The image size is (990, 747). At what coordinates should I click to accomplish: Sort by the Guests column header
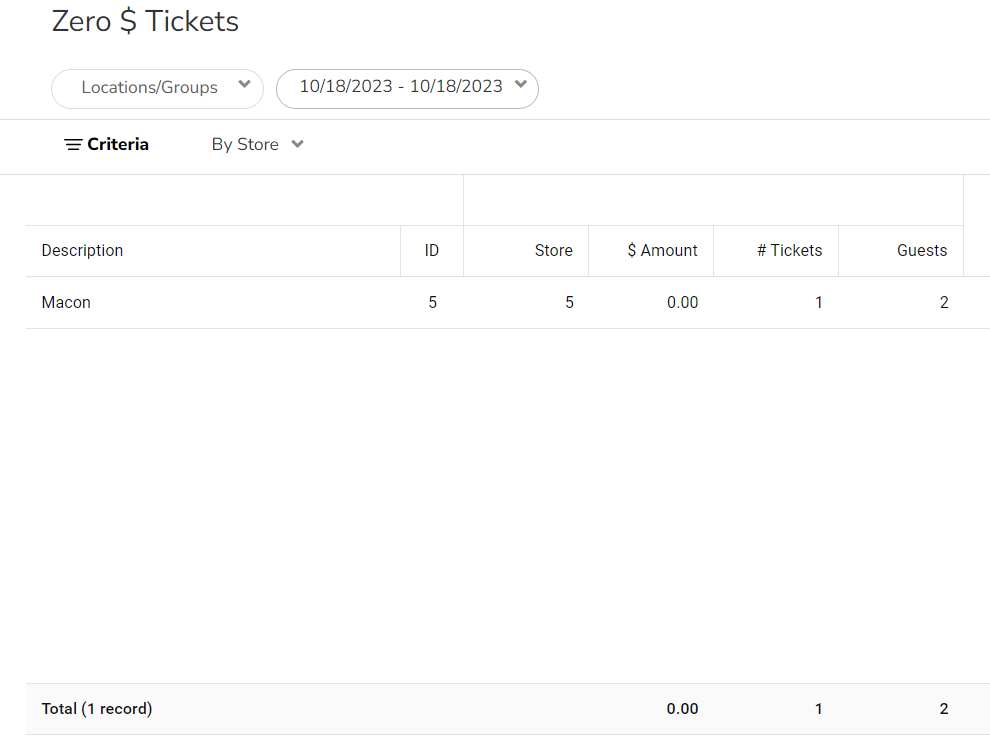point(921,251)
